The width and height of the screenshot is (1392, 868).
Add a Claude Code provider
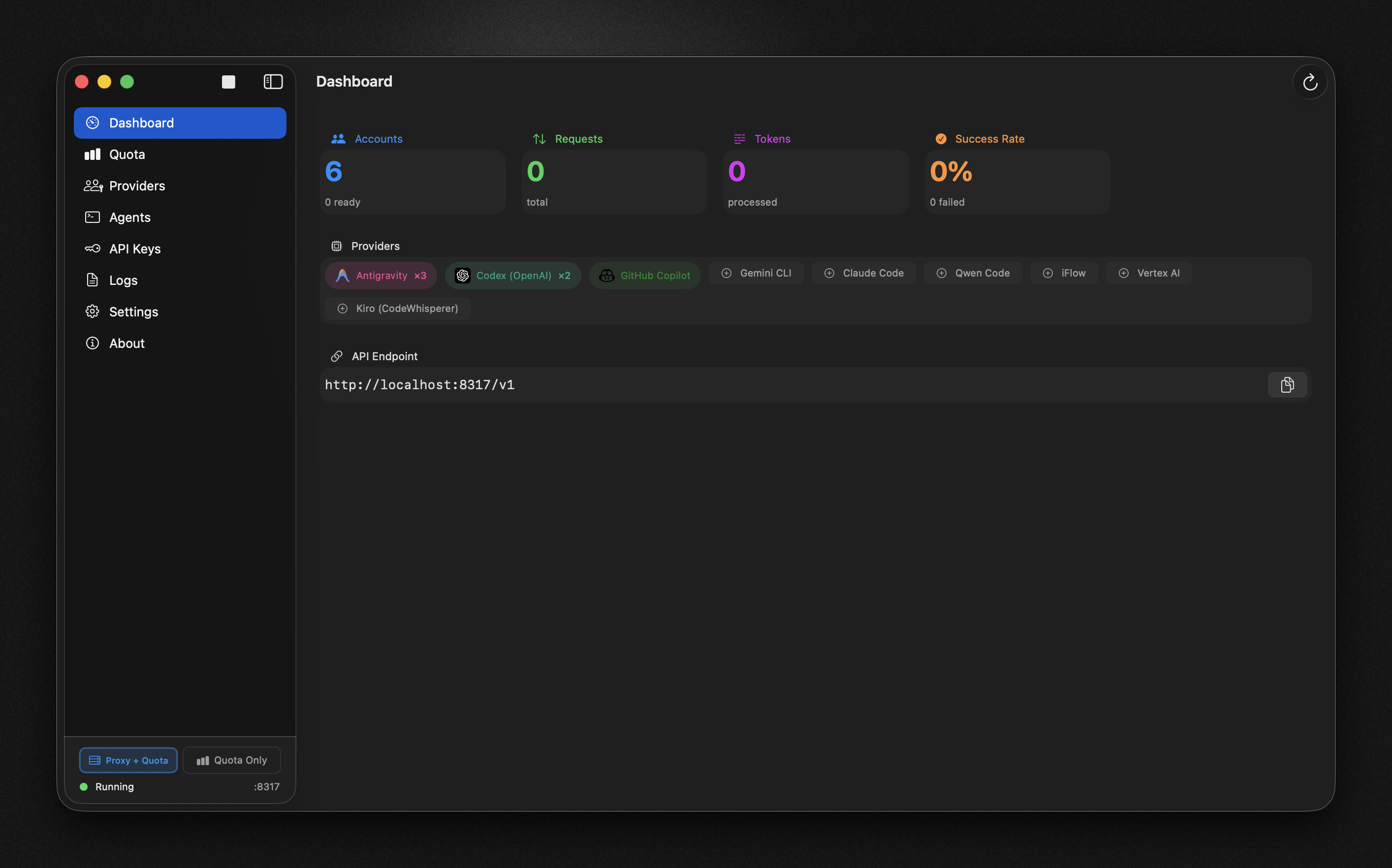(864, 273)
